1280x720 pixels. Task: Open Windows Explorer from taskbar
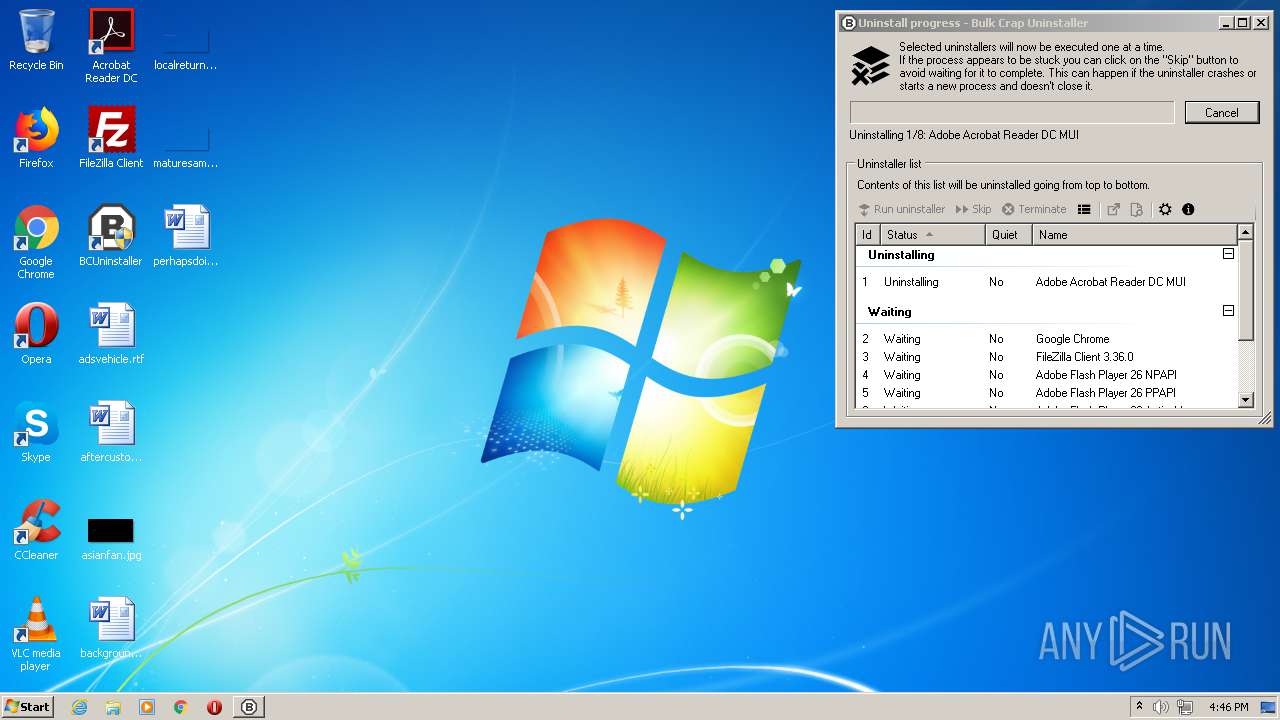point(113,707)
